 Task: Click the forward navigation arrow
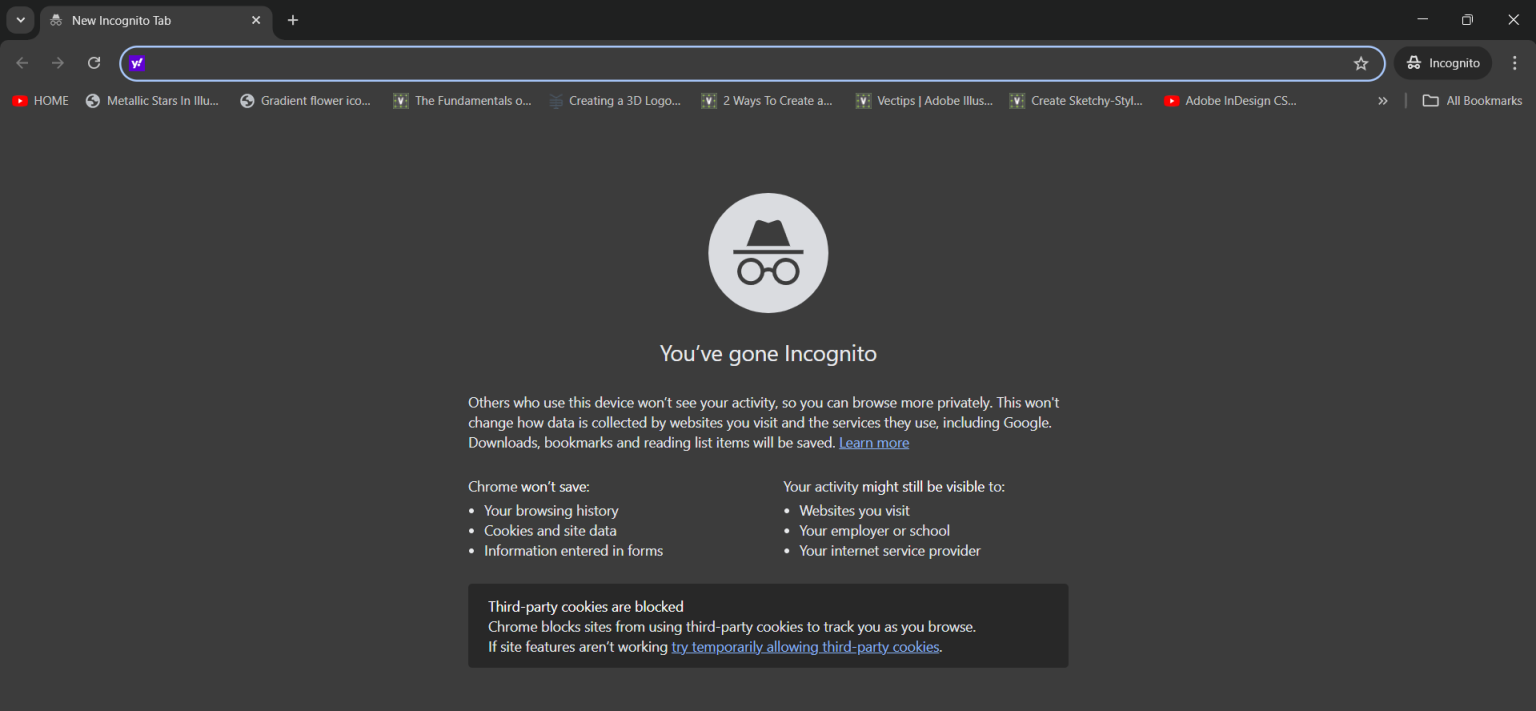58,63
